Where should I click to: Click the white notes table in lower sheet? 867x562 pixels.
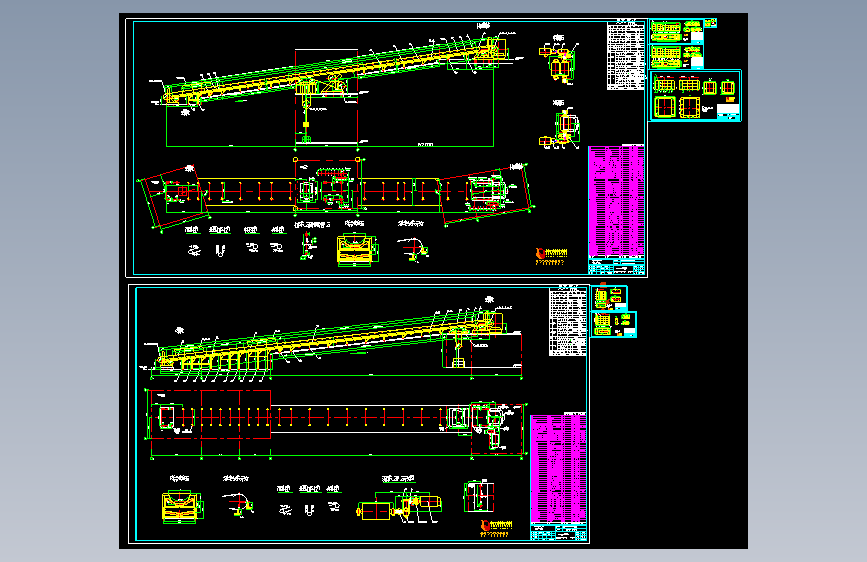click(567, 321)
